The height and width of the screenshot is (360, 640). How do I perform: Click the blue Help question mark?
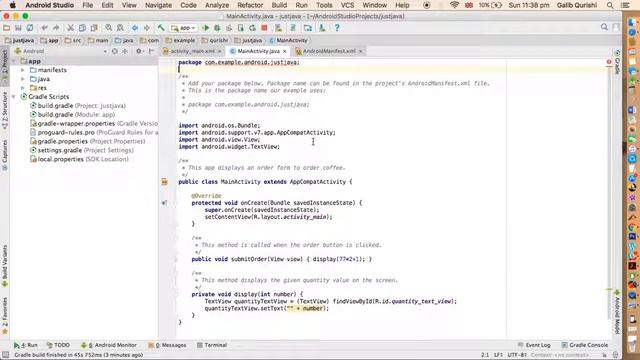click(337, 28)
